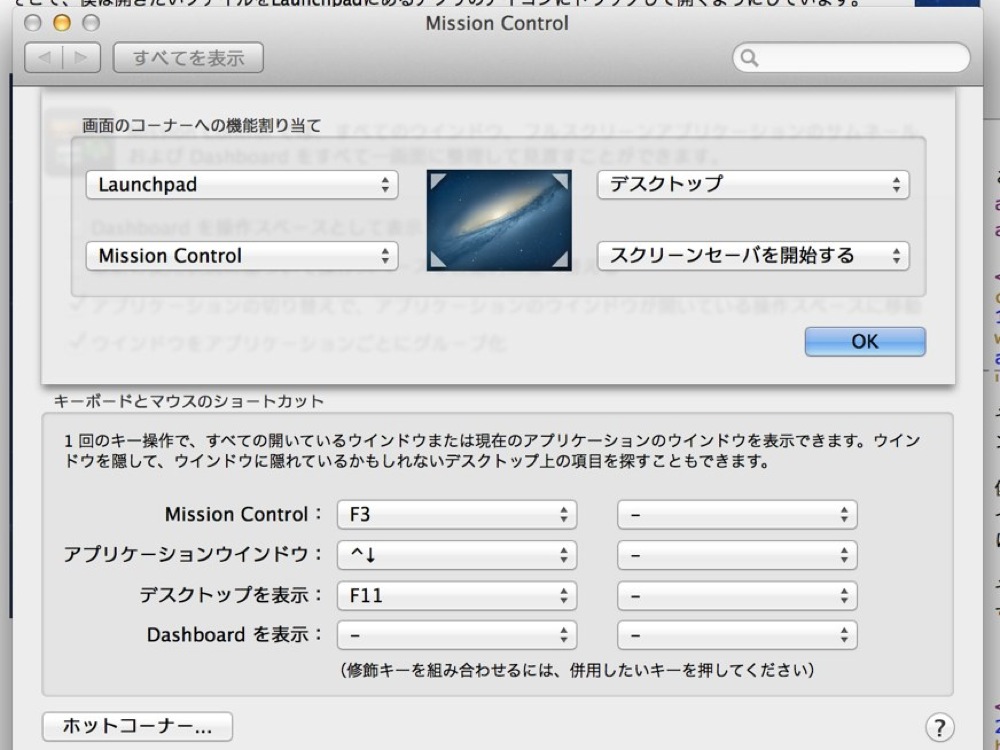Viewport: 1000px width, 750px height.
Task: Click the アプリケーションウインドウ： label
Action: pyautogui.click(x=193, y=555)
